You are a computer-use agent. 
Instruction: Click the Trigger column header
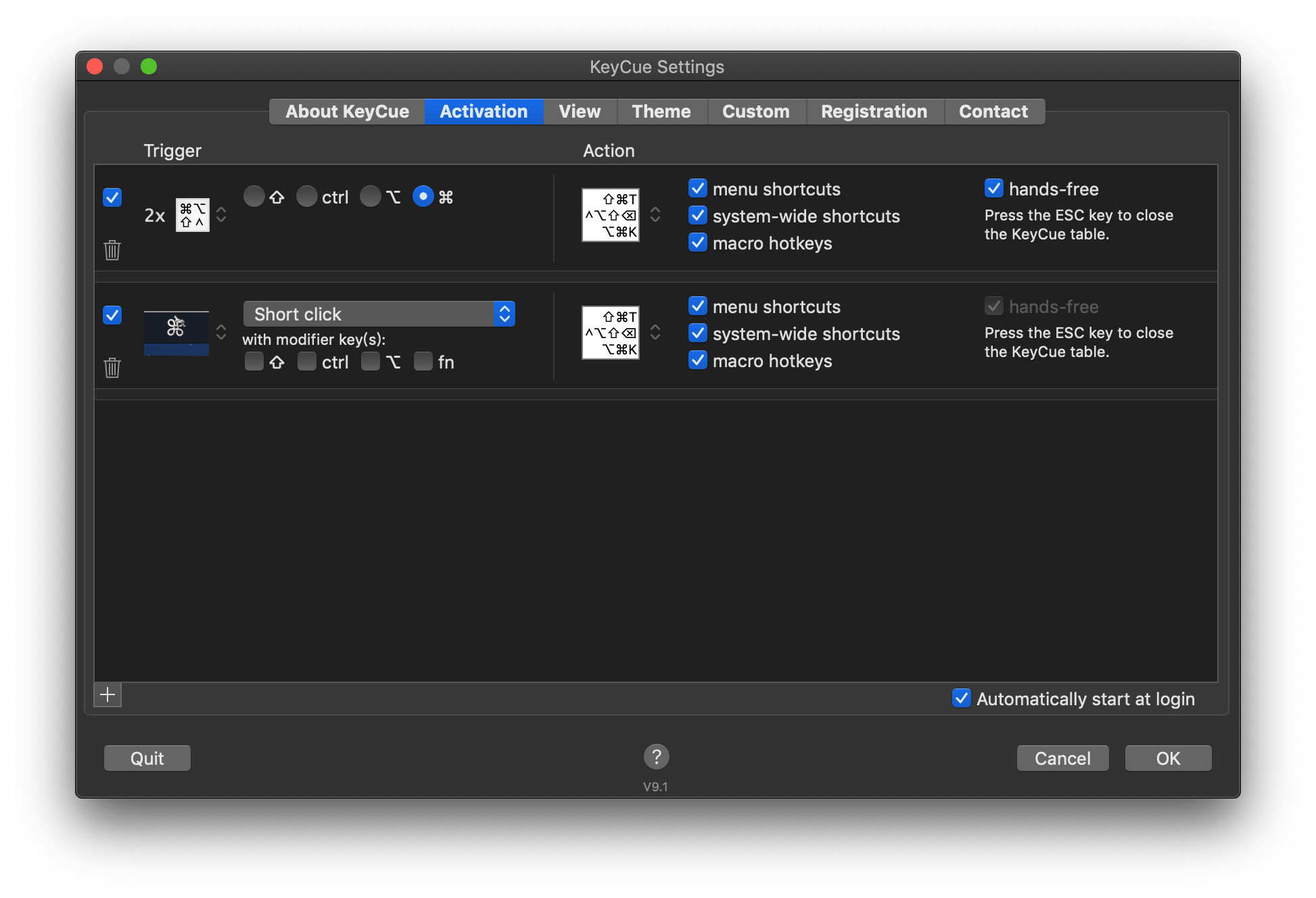172,151
